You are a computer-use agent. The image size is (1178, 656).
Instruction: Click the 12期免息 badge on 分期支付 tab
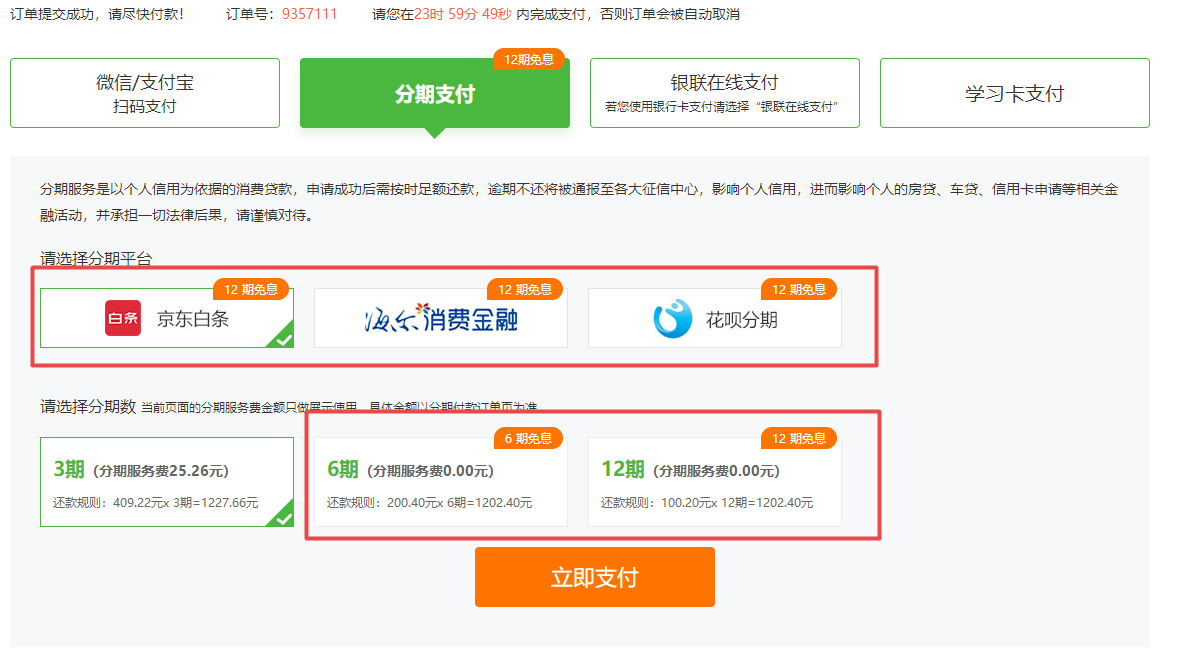pyautogui.click(x=528, y=59)
